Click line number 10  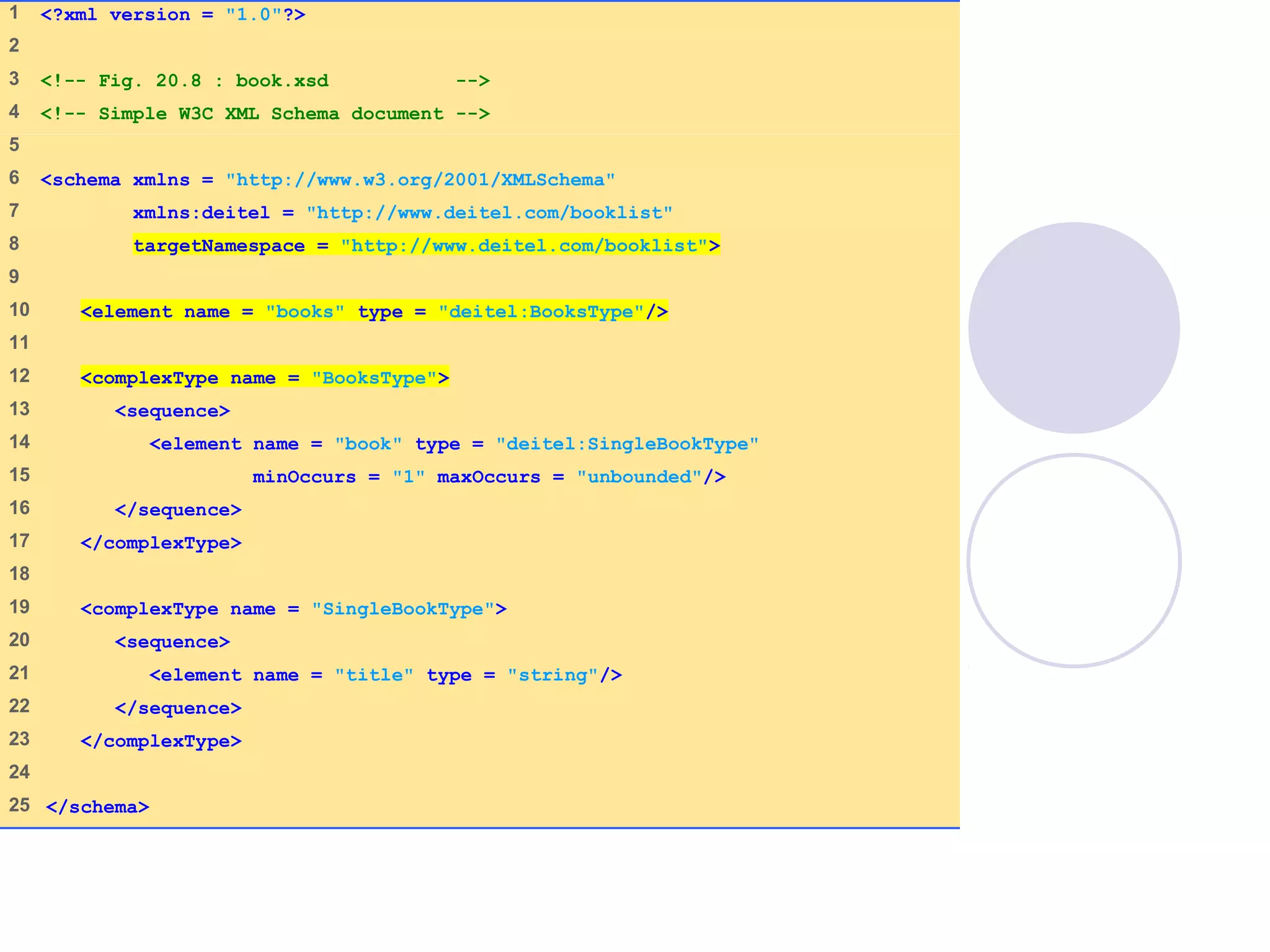(19, 310)
